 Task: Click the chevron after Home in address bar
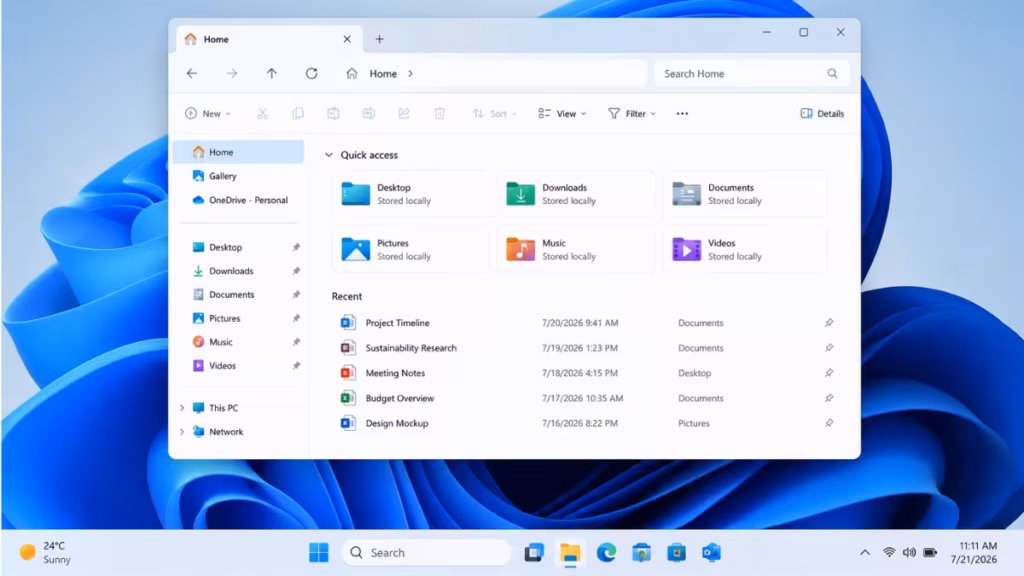[410, 74]
